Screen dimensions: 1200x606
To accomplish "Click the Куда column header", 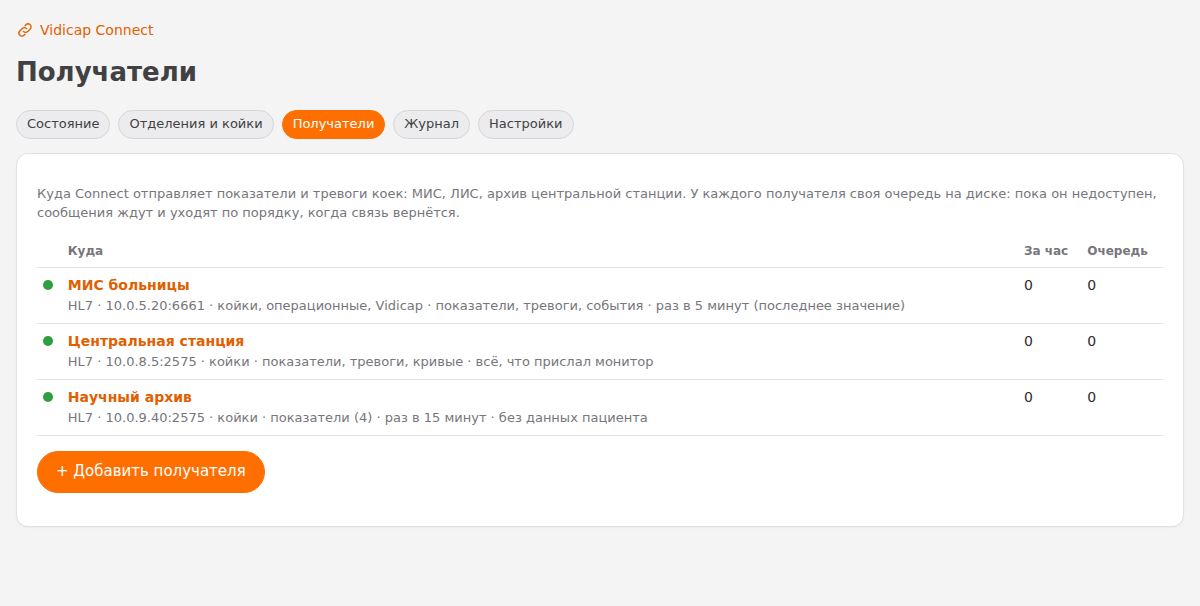I will pos(85,251).
